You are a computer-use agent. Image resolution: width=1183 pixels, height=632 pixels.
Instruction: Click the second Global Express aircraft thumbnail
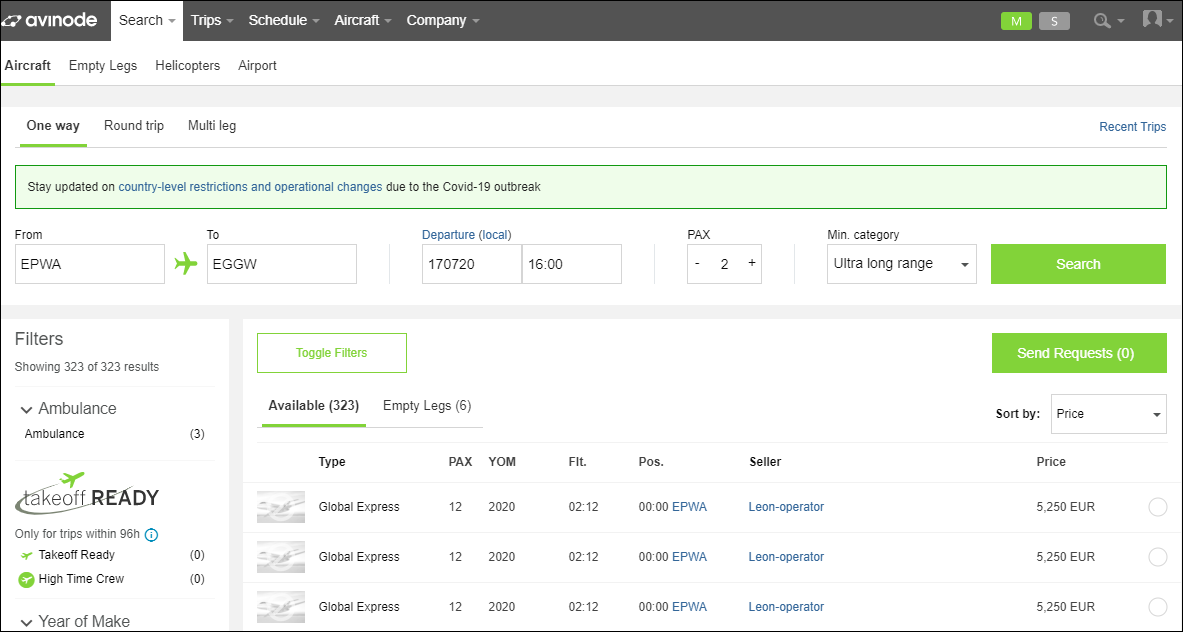[x=281, y=557]
